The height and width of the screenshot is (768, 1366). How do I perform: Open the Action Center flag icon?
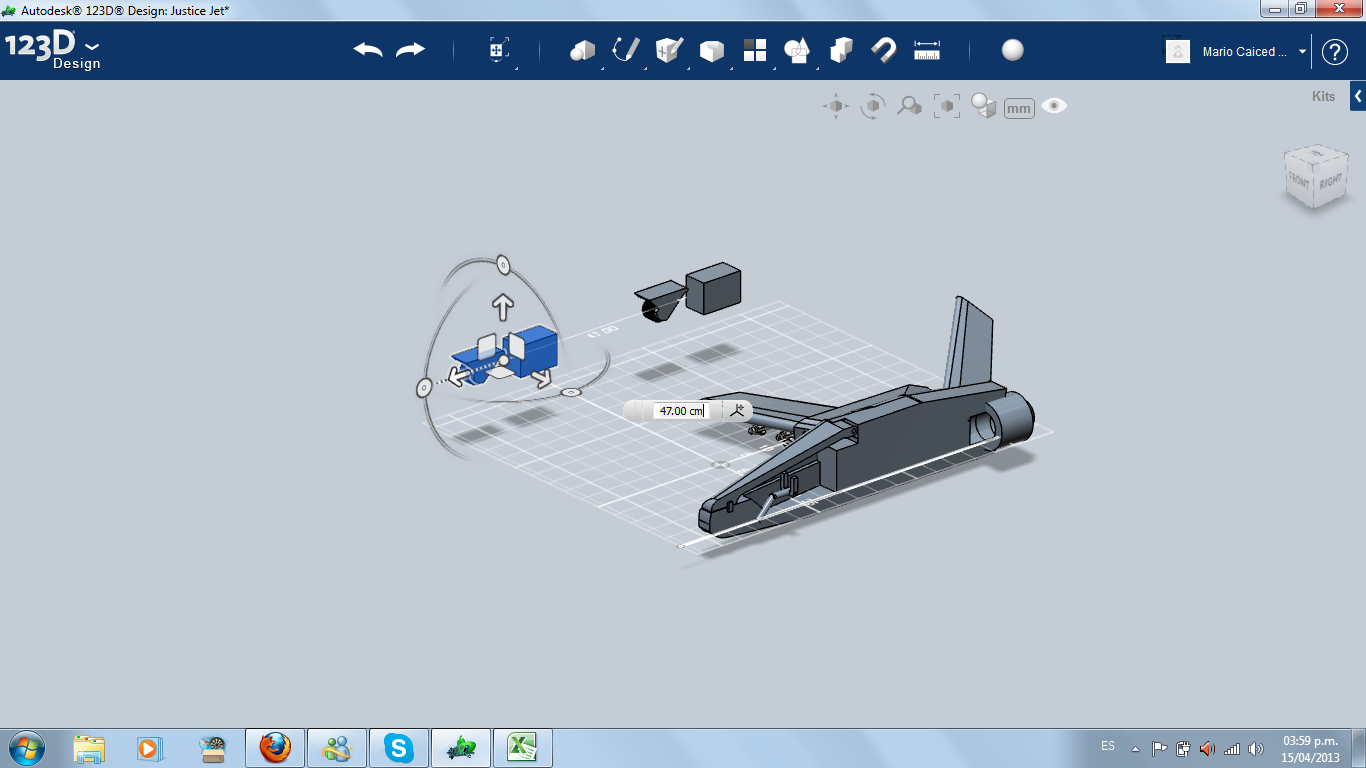tap(1160, 748)
